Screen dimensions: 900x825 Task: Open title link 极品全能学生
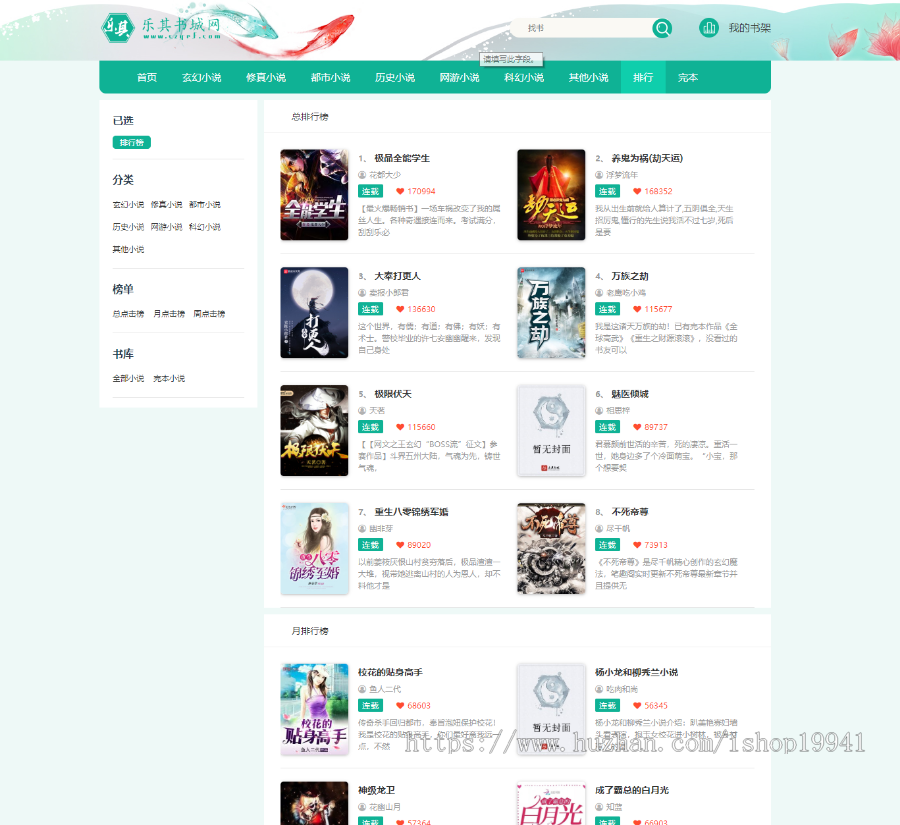click(x=402, y=158)
